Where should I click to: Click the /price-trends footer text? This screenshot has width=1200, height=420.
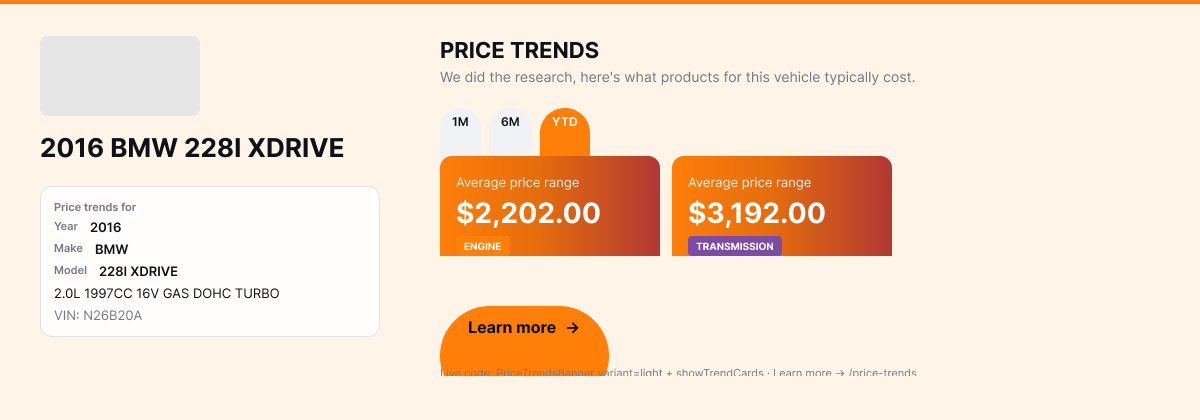tap(882, 373)
